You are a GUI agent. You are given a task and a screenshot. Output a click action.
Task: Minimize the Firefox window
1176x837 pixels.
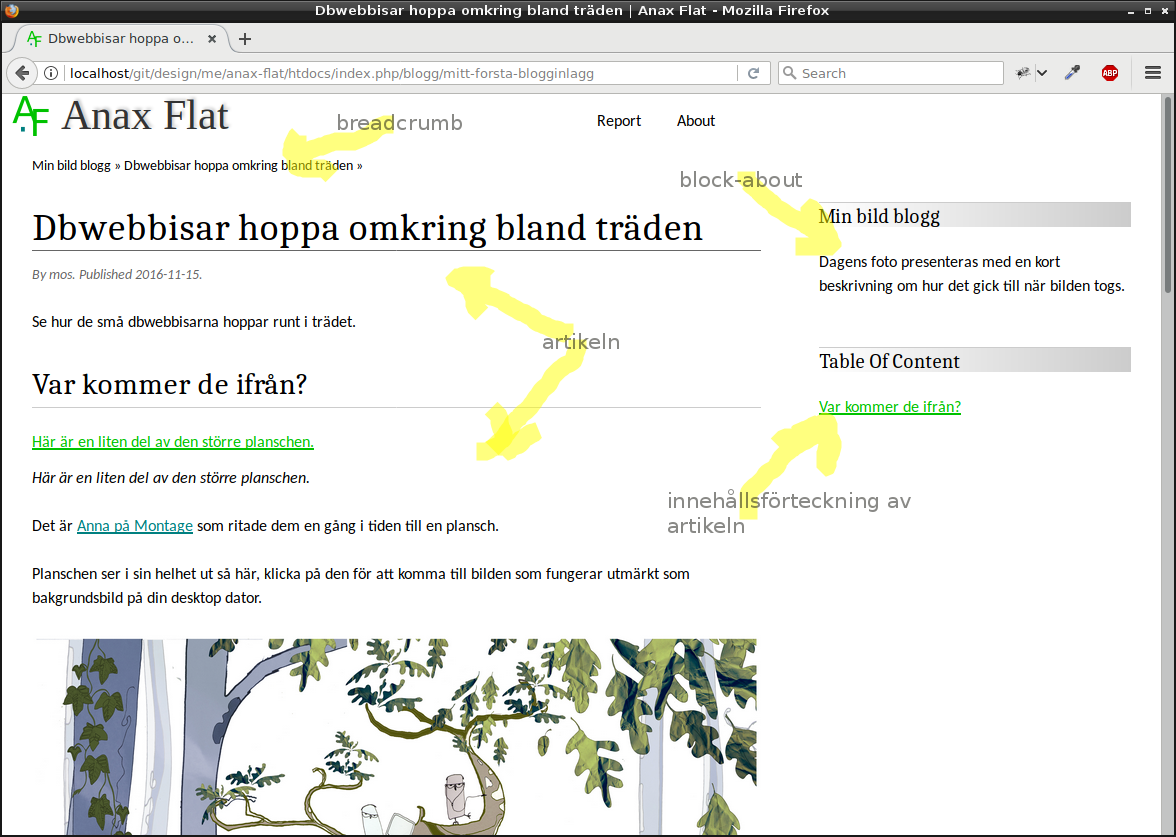coord(1131,11)
